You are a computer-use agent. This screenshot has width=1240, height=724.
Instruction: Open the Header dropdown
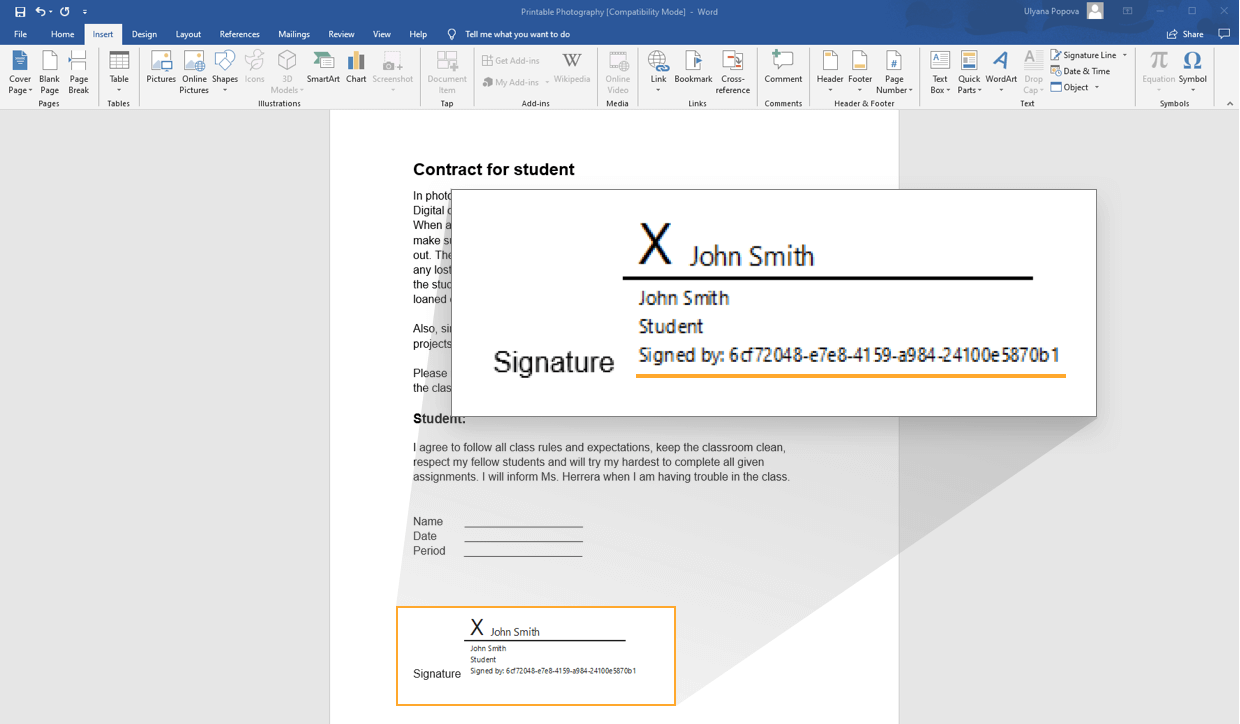point(830,72)
